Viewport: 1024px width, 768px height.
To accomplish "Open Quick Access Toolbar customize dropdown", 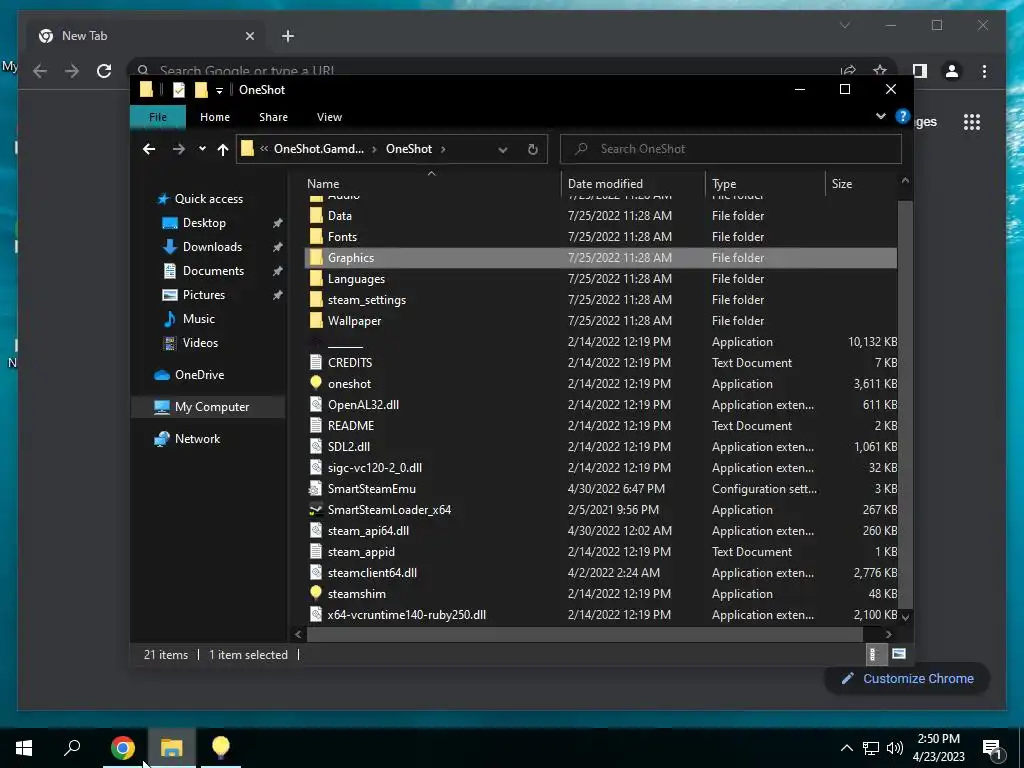I will coord(219,90).
